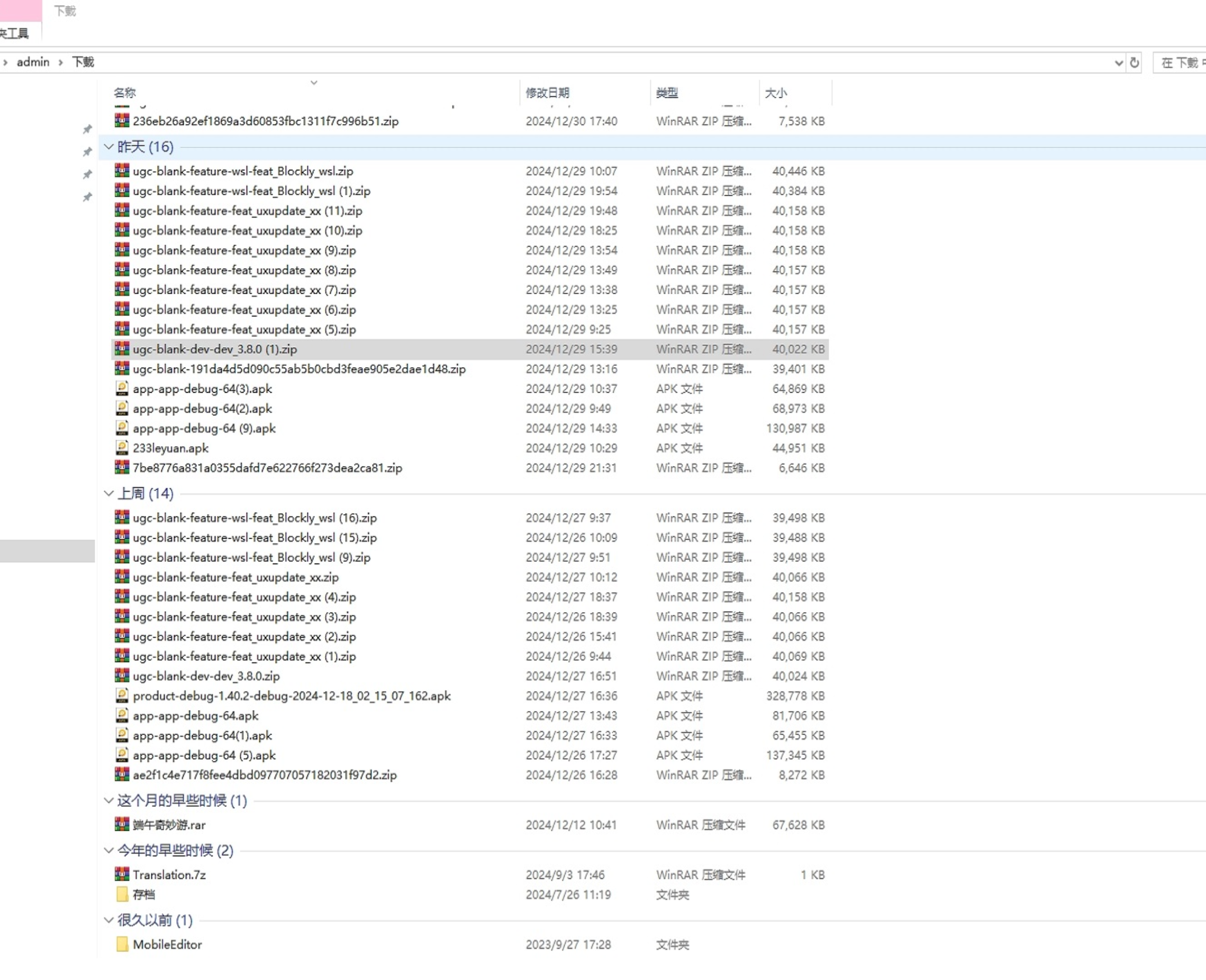Click folder icon of MobileEditor
The width and height of the screenshot is (1206, 980).
[x=122, y=945]
